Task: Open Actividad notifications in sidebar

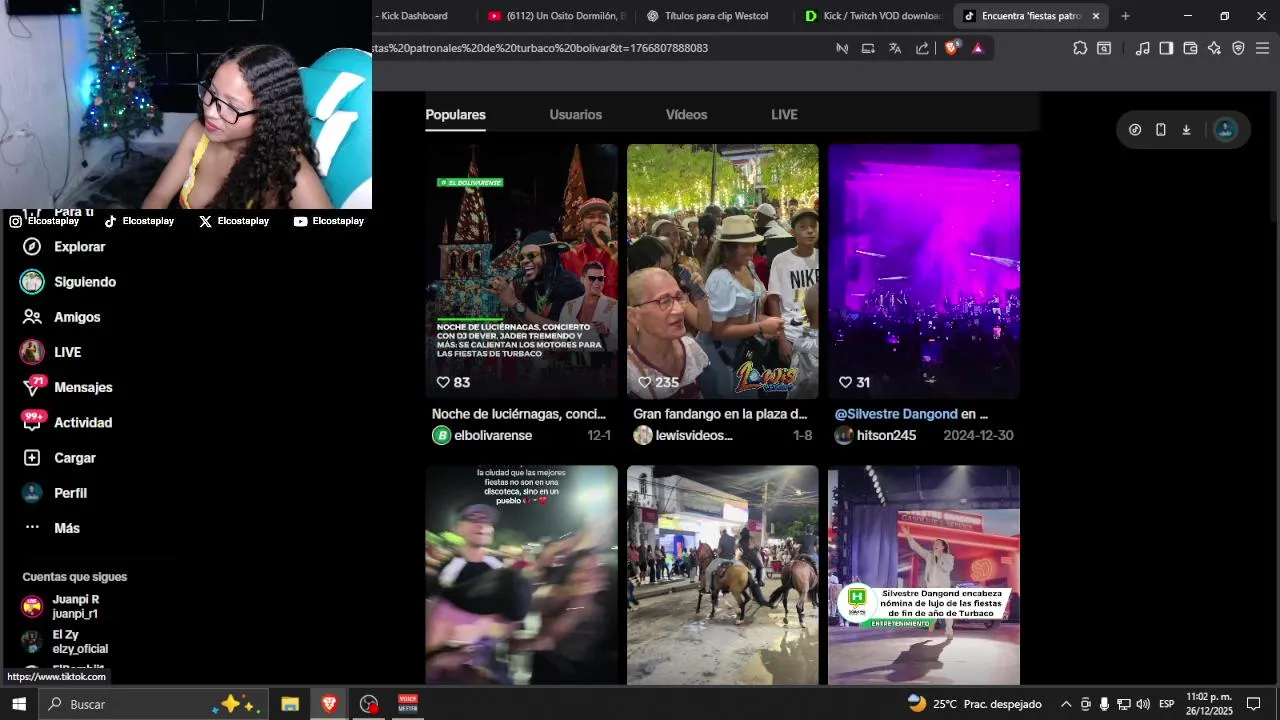Action: click(68, 422)
